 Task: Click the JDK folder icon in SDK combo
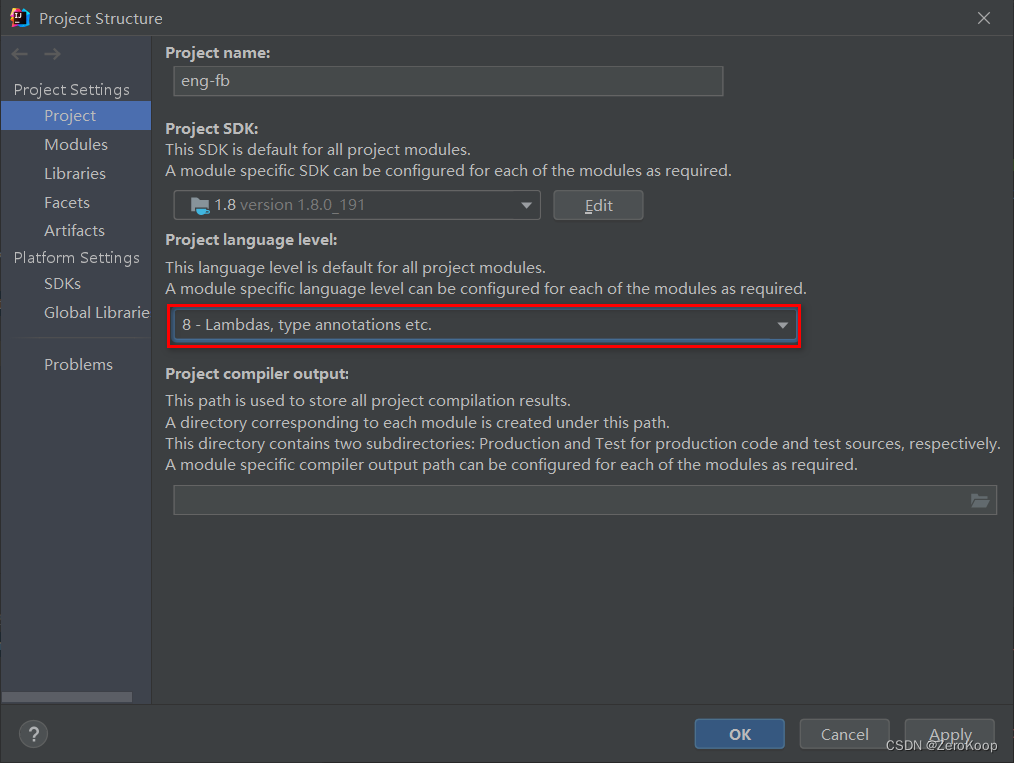(200, 206)
